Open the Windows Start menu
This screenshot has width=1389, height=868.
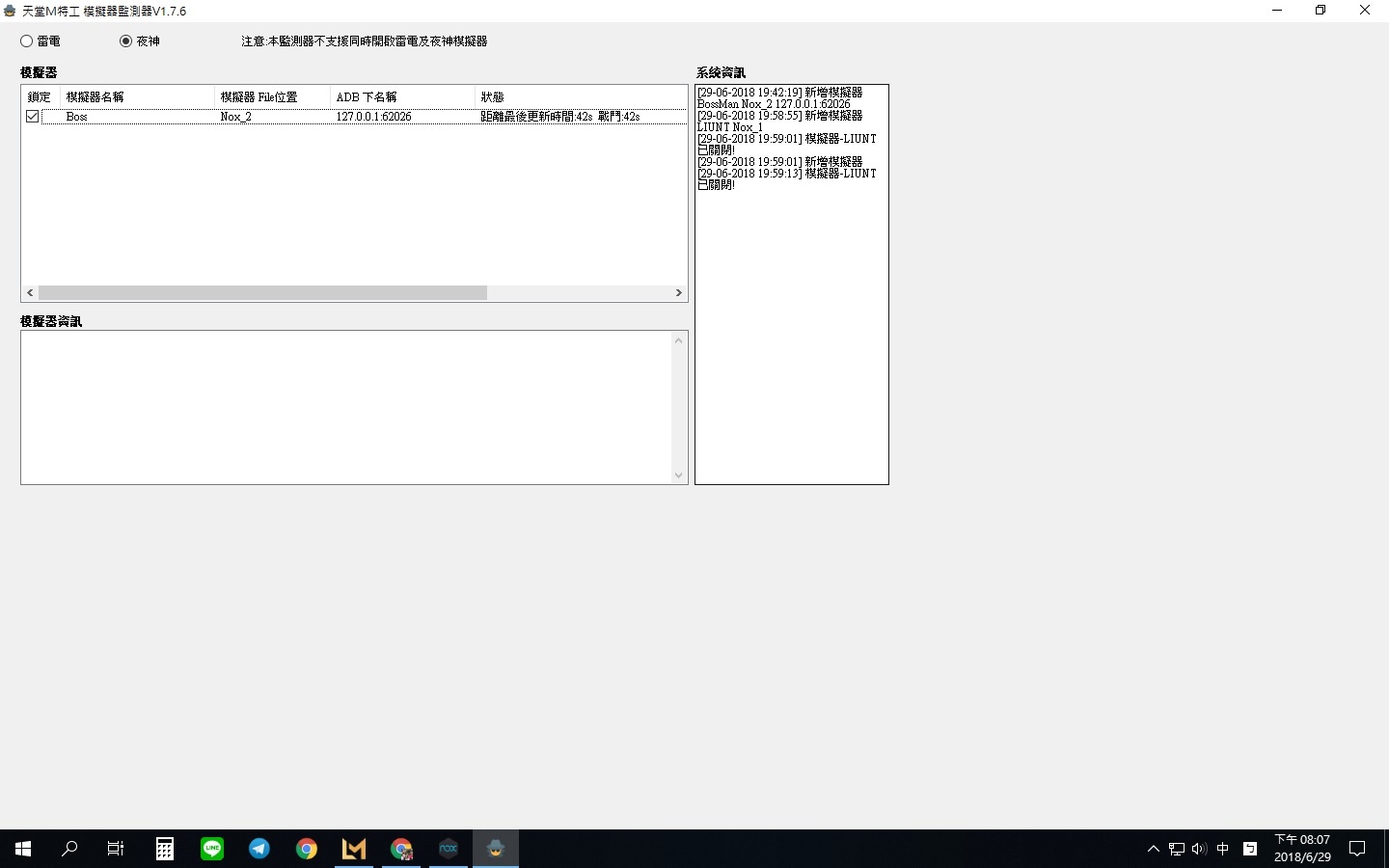(x=23, y=849)
